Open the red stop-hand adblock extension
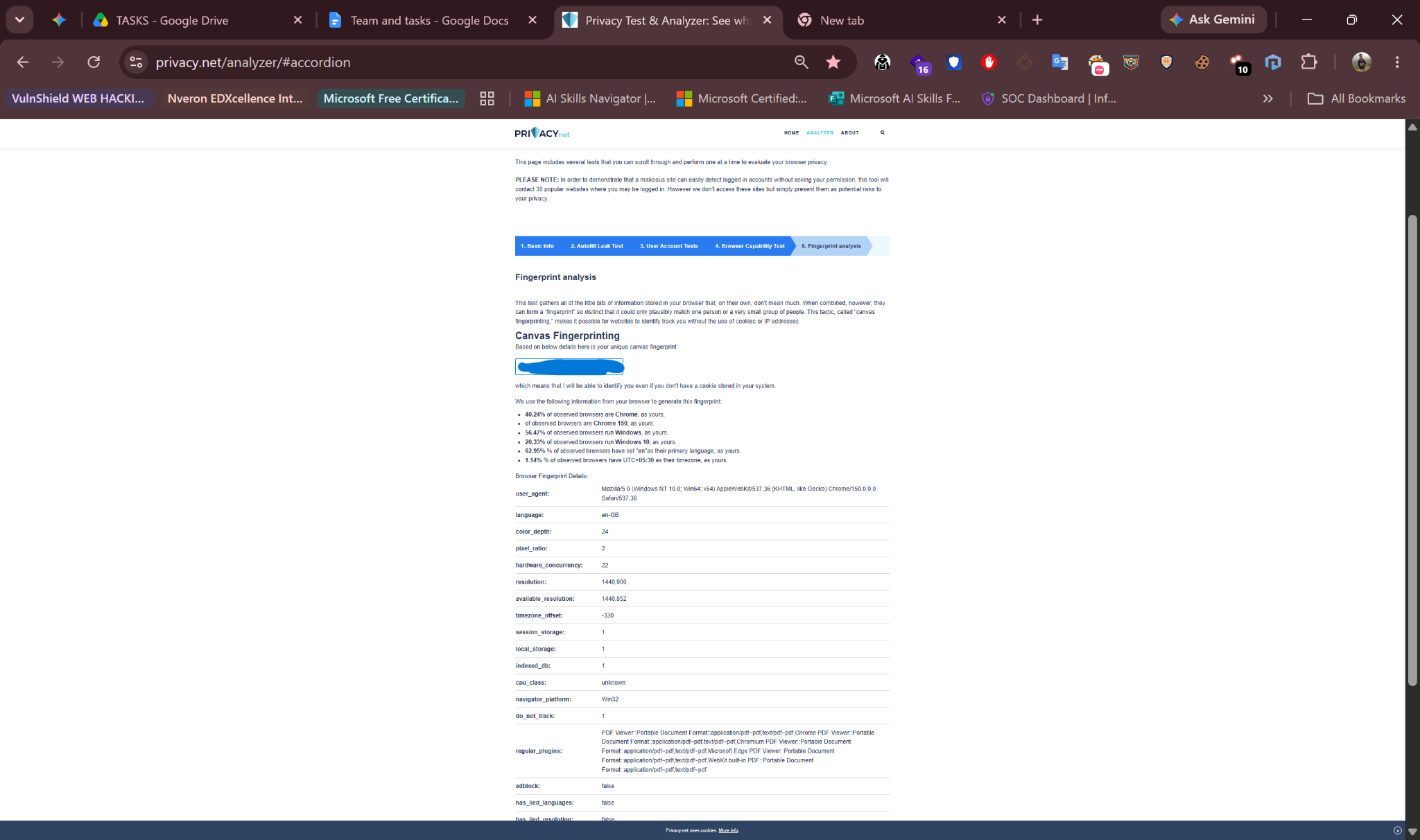1420x840 pixels. [x=989, y=62]
